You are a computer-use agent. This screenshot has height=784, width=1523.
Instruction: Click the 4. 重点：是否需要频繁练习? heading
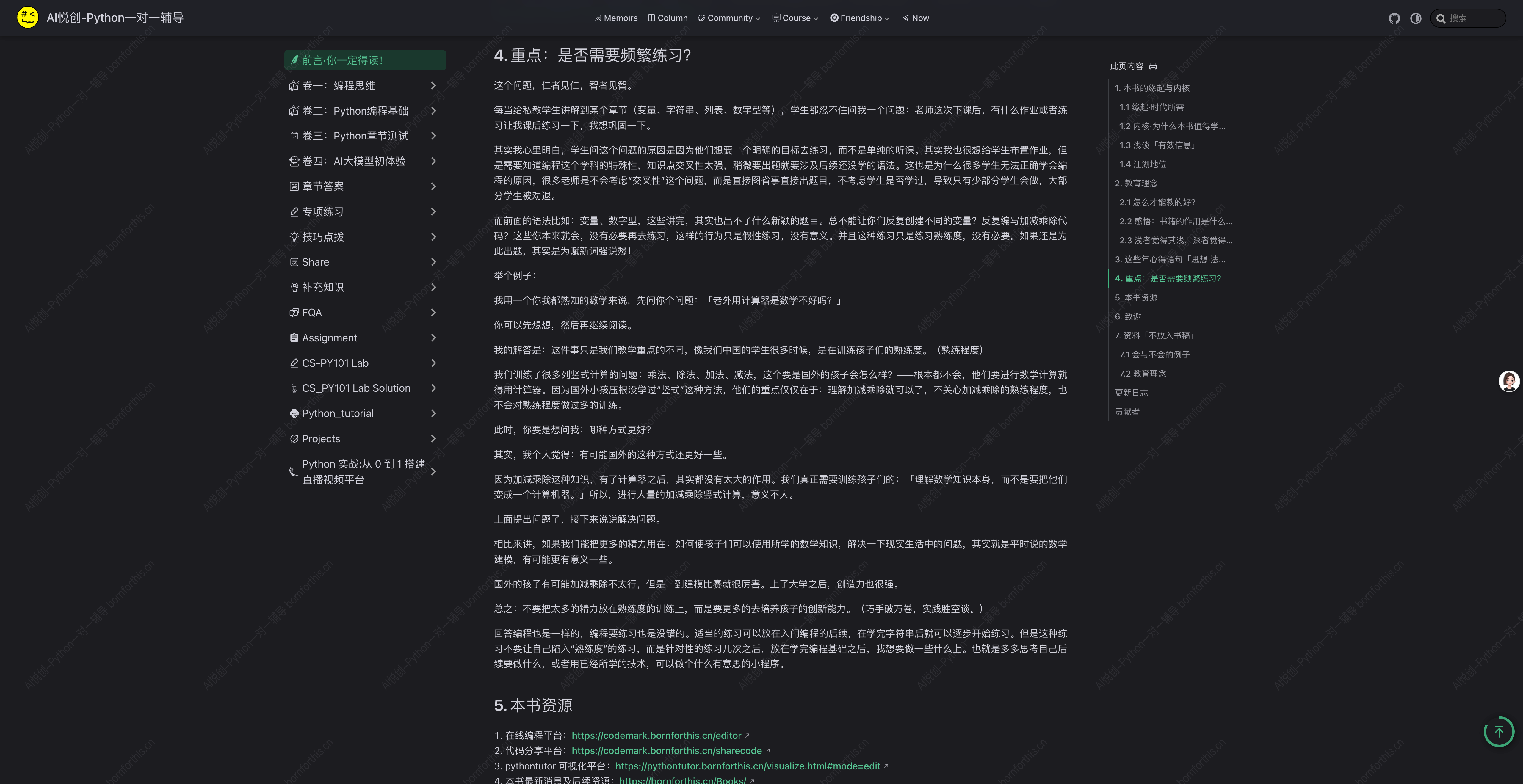[593, 55]
